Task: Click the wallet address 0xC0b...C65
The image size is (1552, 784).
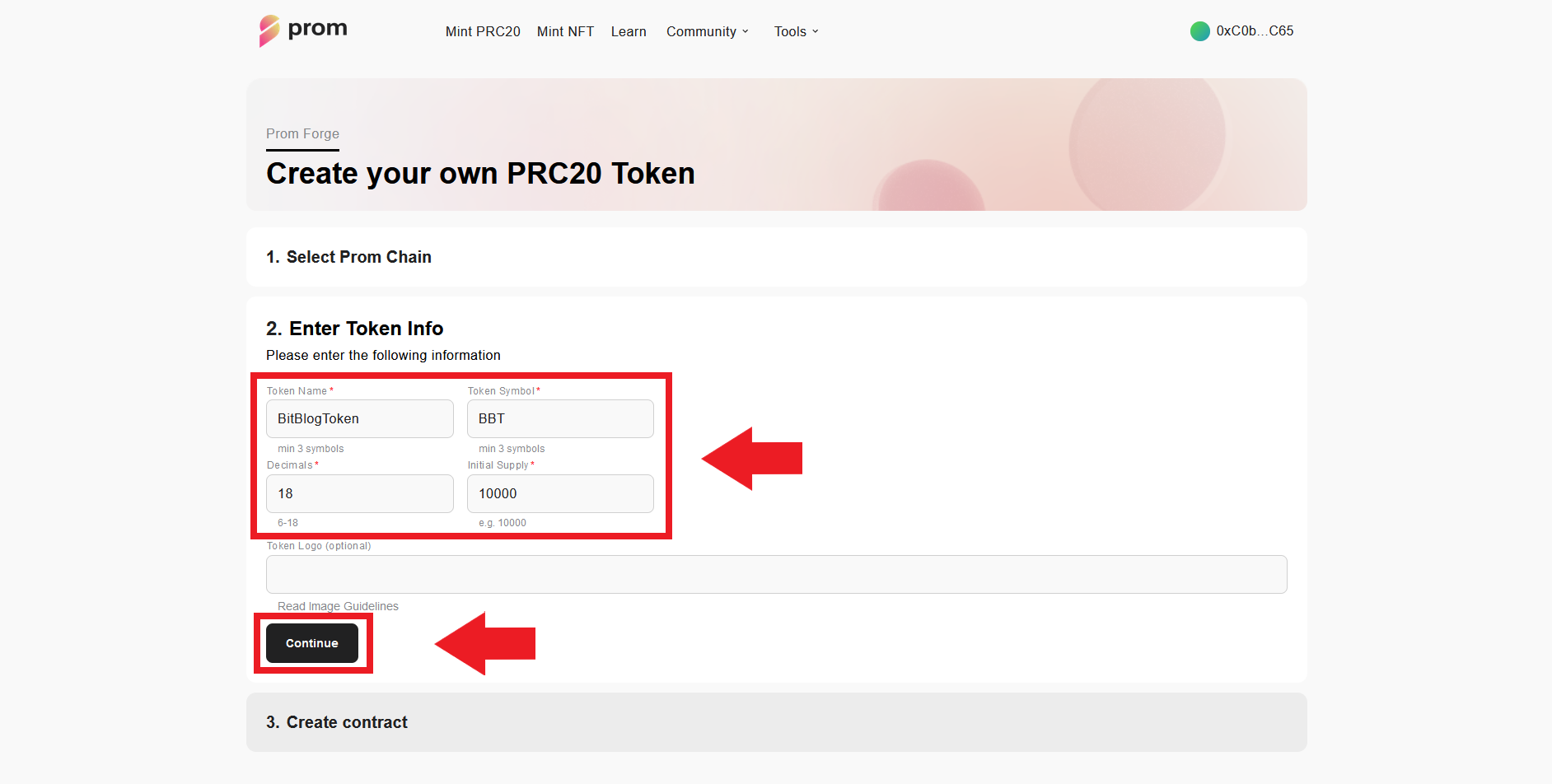Action: pos(1255,31)
